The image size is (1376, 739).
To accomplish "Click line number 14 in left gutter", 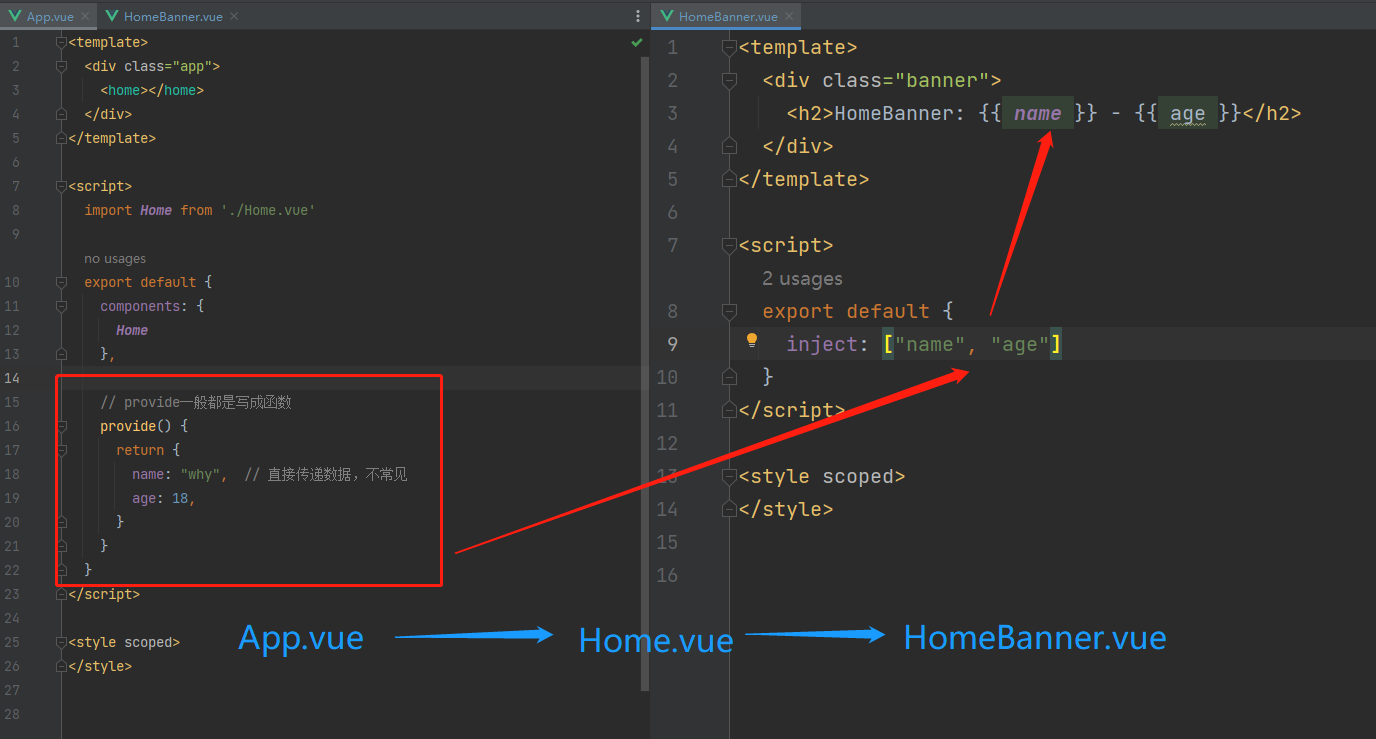I will [12, 378].
